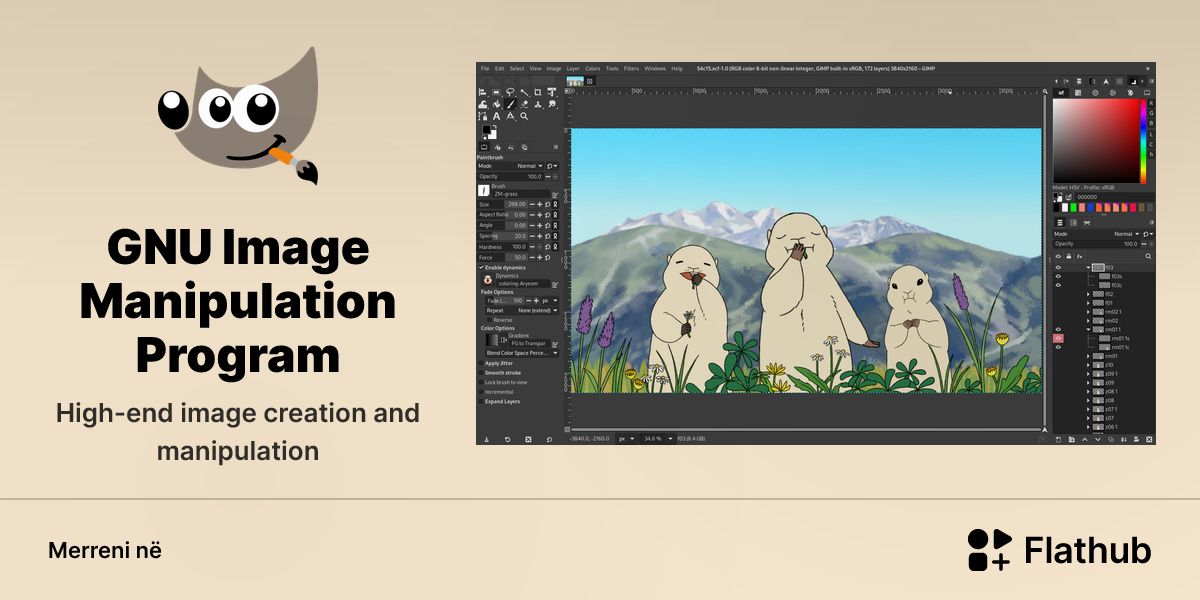This screenshot has width=1200, height=600.
Task: Open the Repeat dropdown set to None (extend)
Action: (521, 310)
